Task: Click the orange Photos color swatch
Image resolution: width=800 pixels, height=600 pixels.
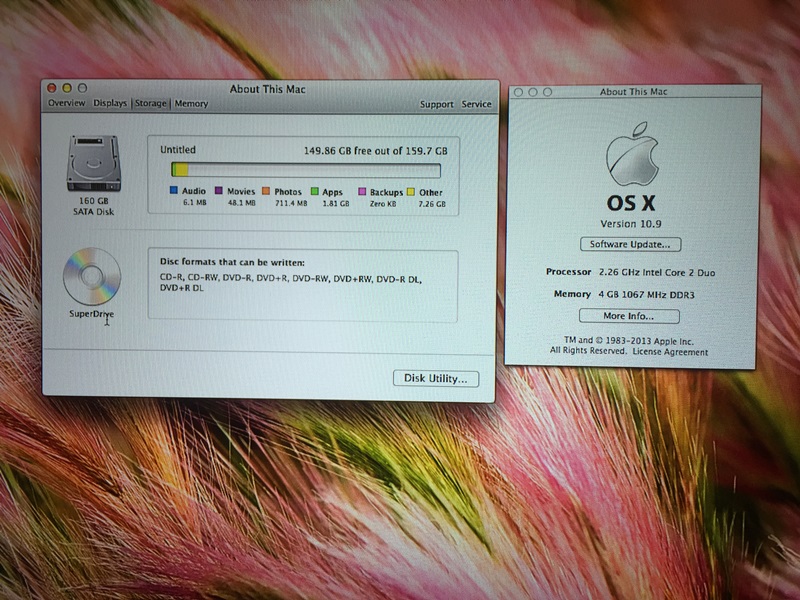Action: [x=266, y=191]
